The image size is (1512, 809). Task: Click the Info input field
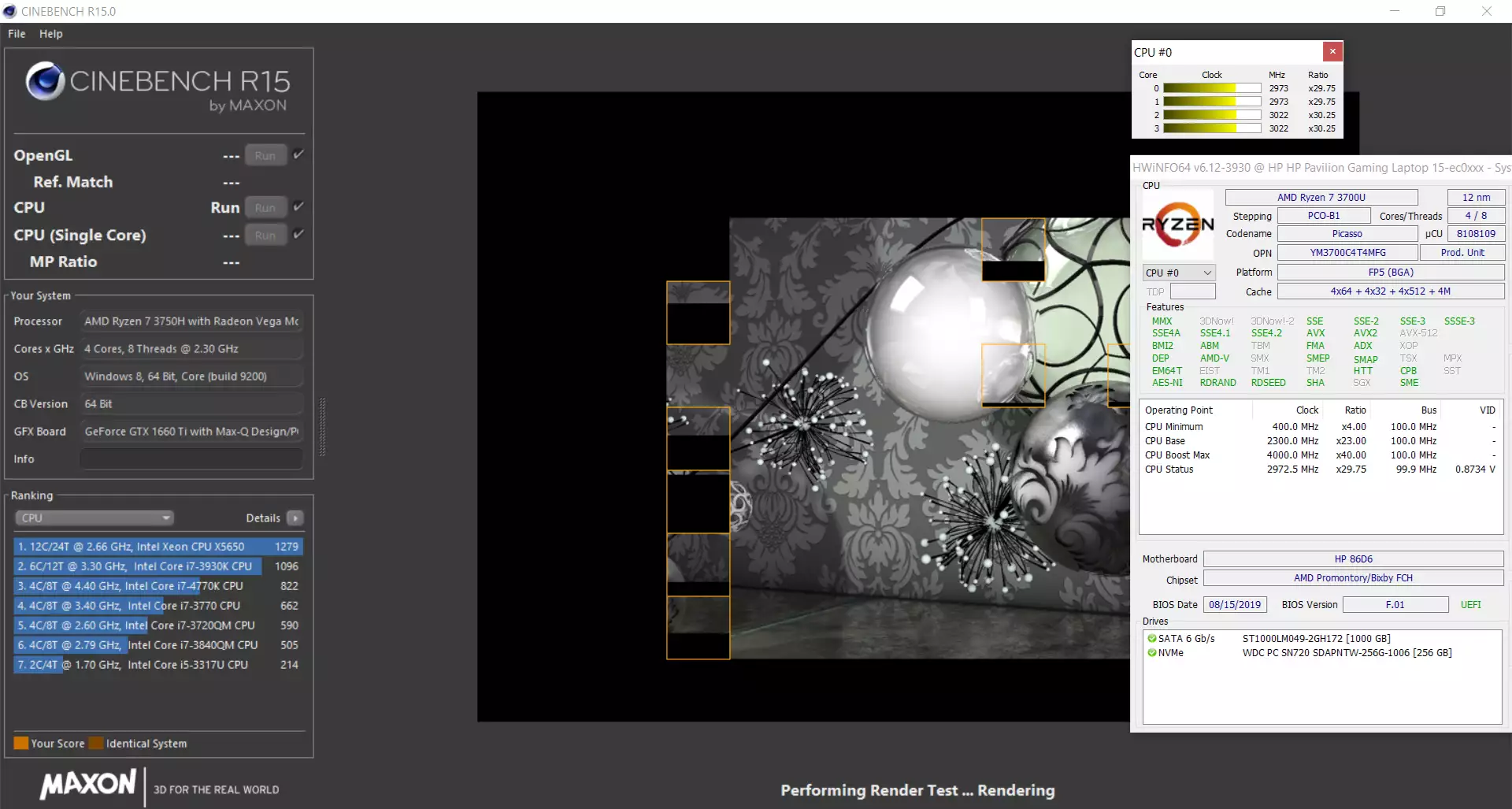tap(191, 459)
